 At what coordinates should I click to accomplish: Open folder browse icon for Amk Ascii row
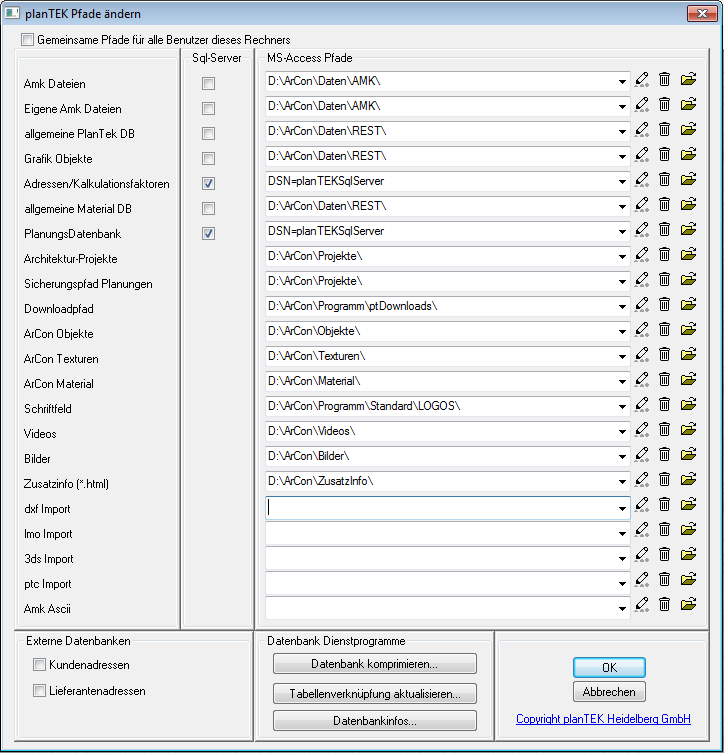(x=688, y=604)
